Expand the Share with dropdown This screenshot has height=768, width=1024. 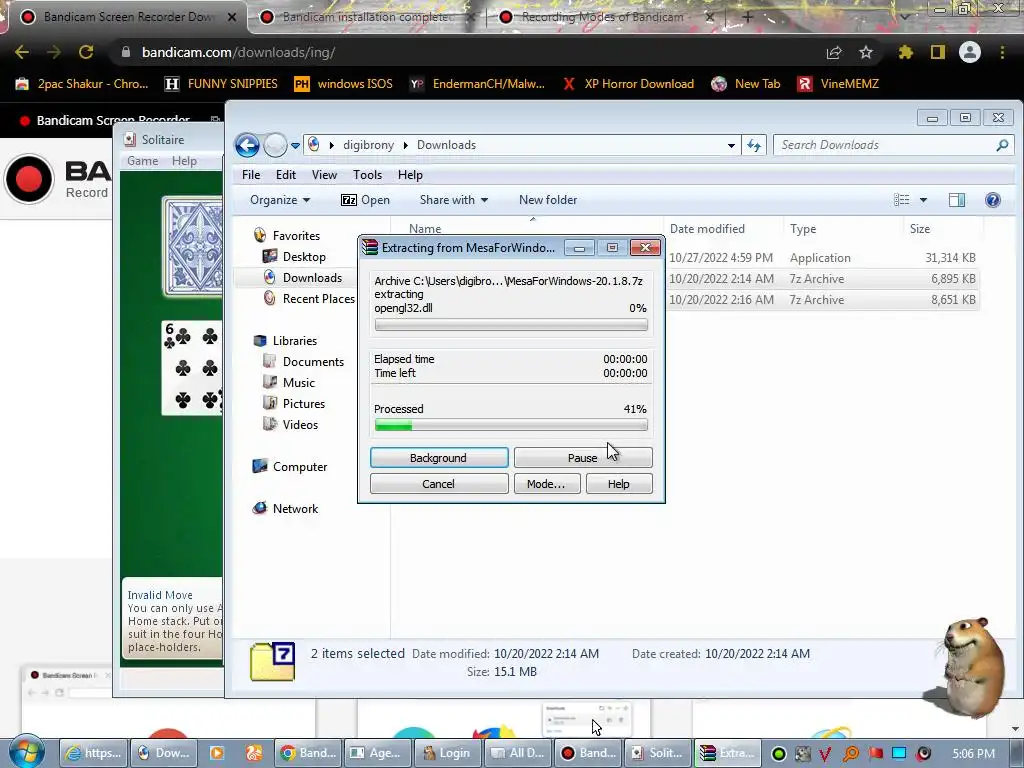pyautogui.click(x=453, y=200)
